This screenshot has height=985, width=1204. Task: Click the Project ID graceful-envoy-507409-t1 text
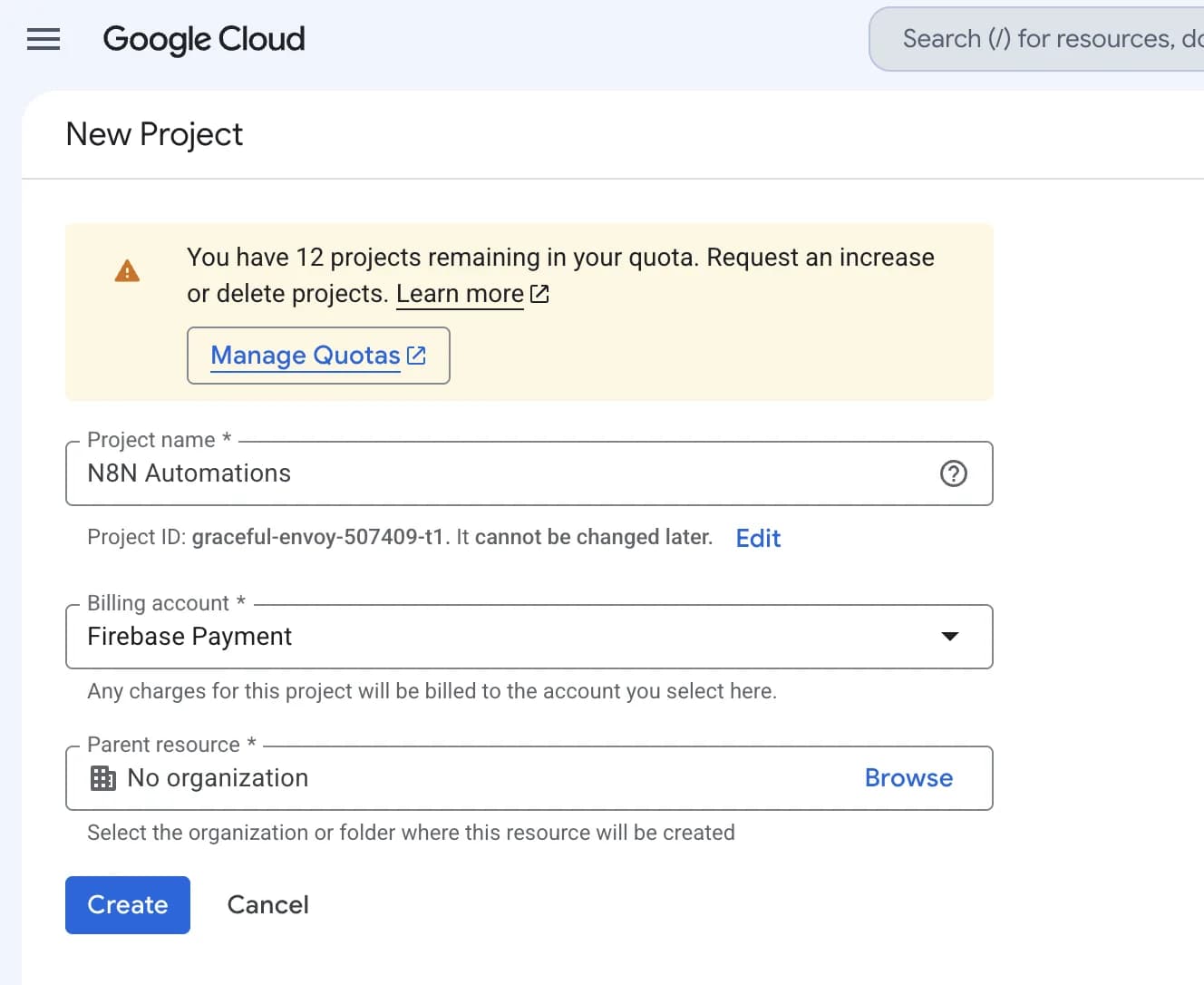(317, 537)
